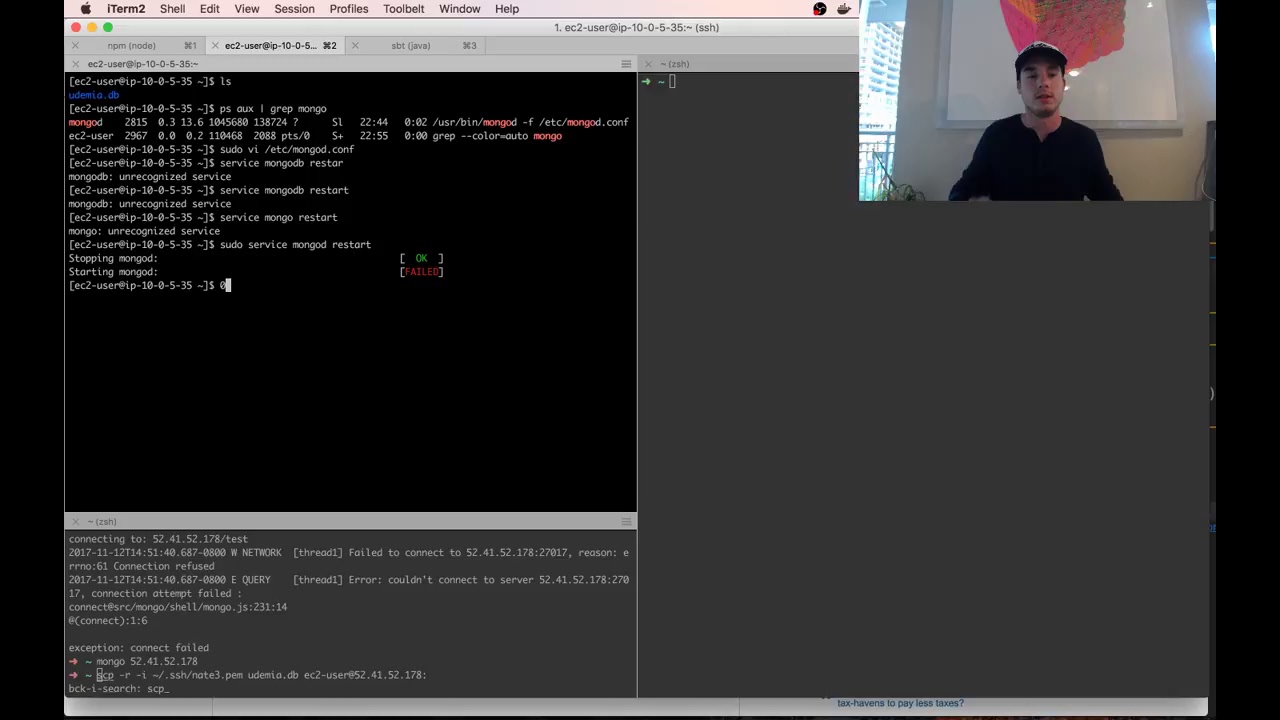Click the 'connect@src/mongo/shell/mongo.js:231:14' line
The height and width of the screenshot is (720, 1280).
pos(178,607)
